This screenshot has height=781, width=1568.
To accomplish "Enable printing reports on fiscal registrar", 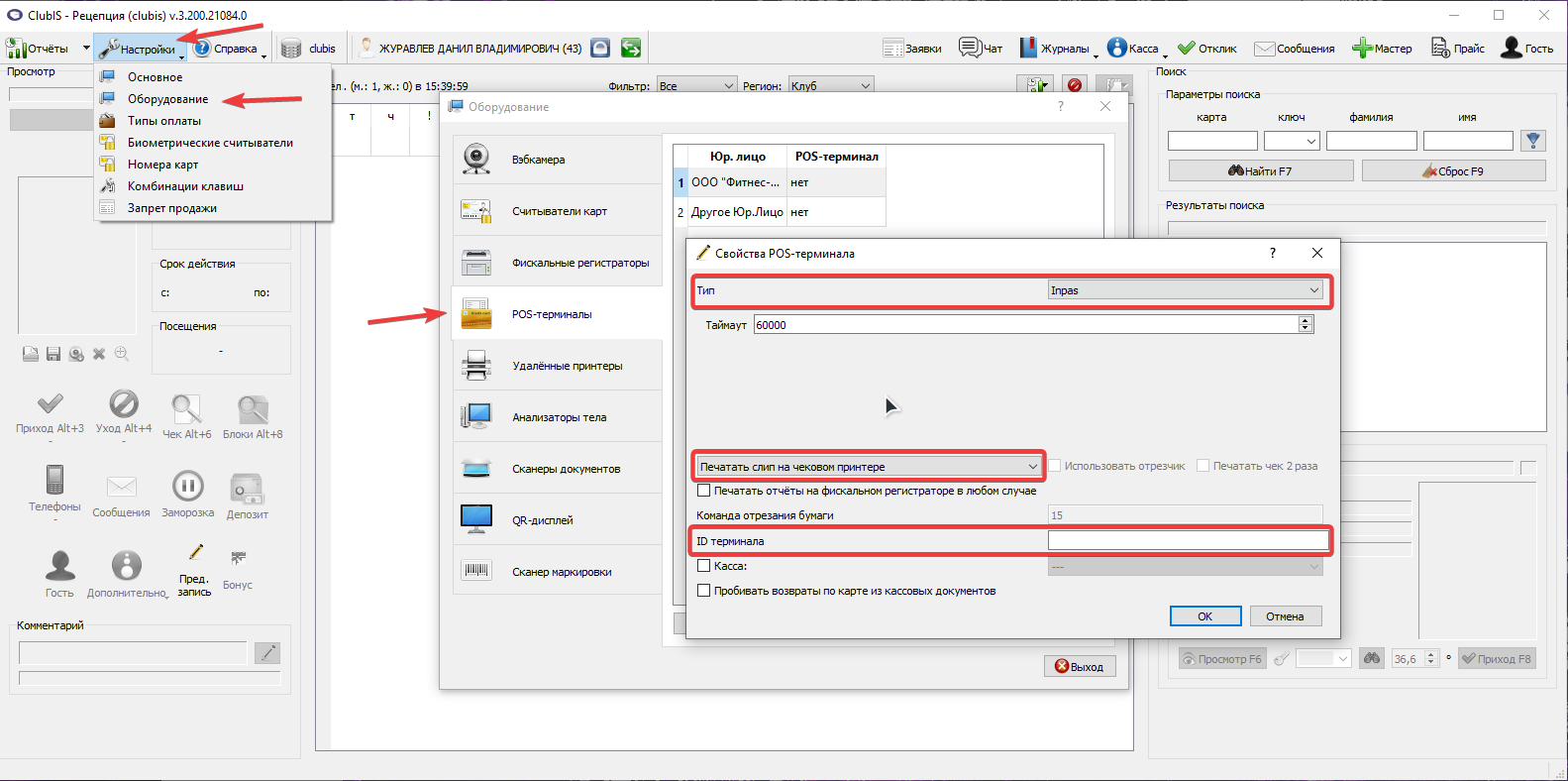I will point(703,491).
